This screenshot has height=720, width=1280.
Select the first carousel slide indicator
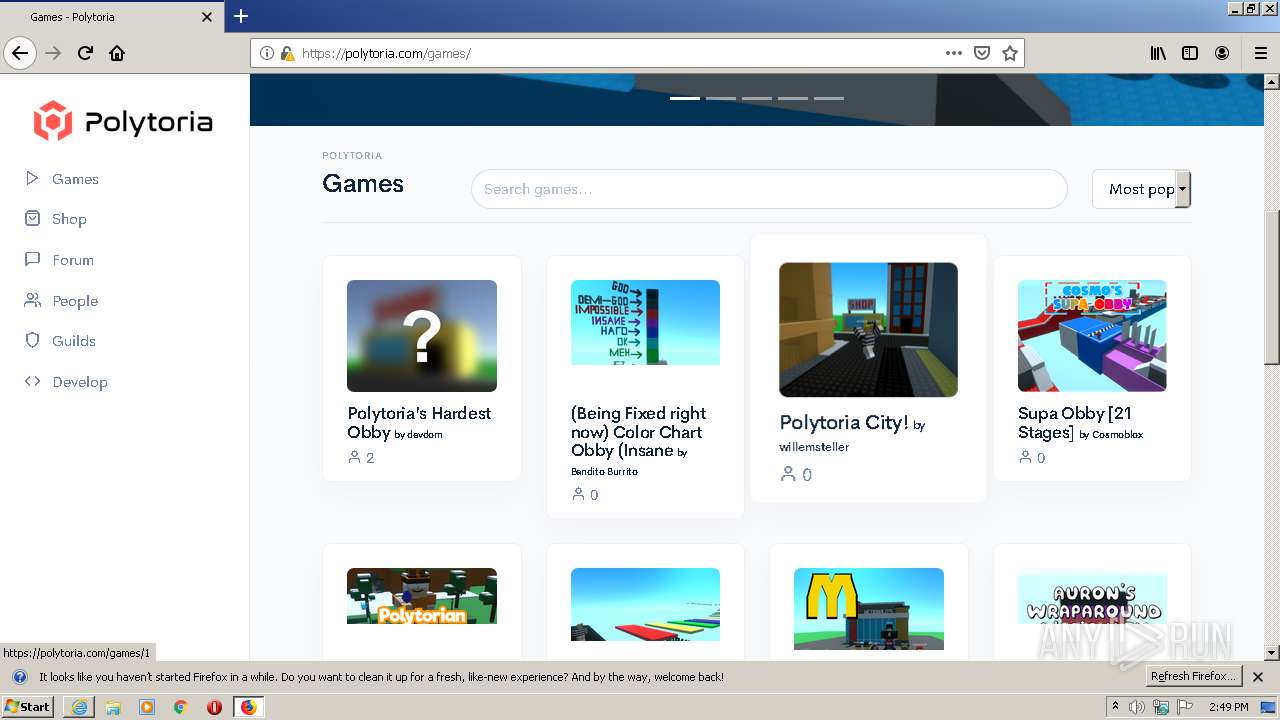685,98
